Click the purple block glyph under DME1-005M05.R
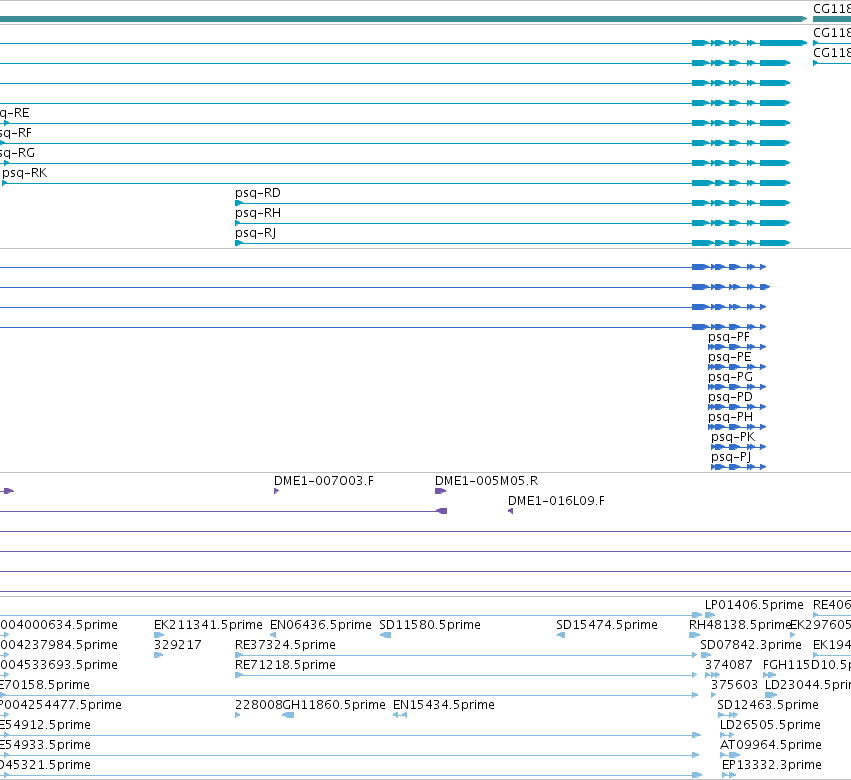The height and width of the screenshot is (780, 851). pyautogui.click(x=440, y=491)
